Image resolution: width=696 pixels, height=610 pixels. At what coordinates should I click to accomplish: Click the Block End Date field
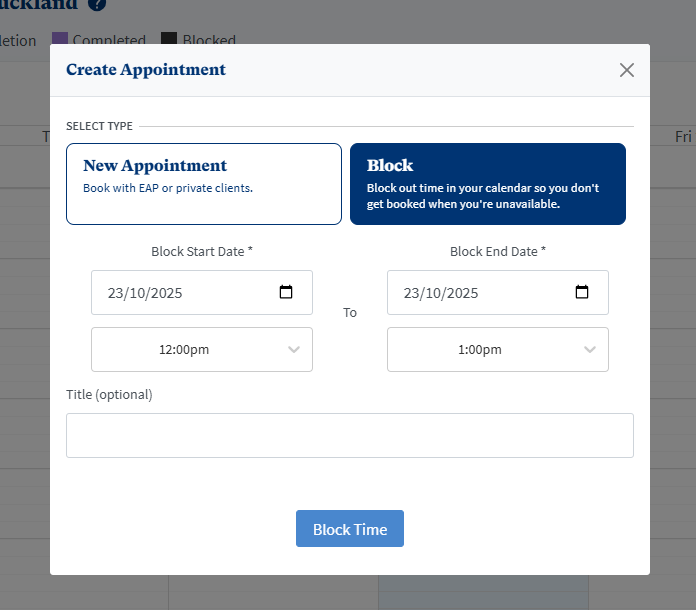click(481, 293)
